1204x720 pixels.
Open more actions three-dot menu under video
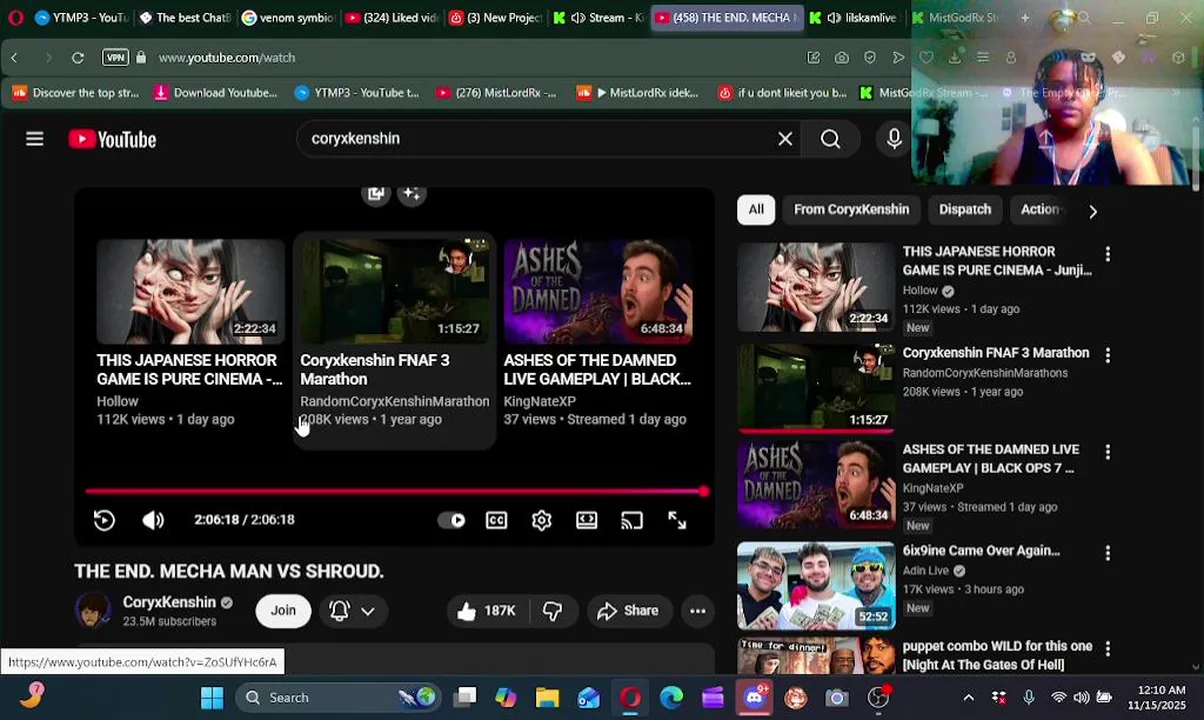coord(698,611)
